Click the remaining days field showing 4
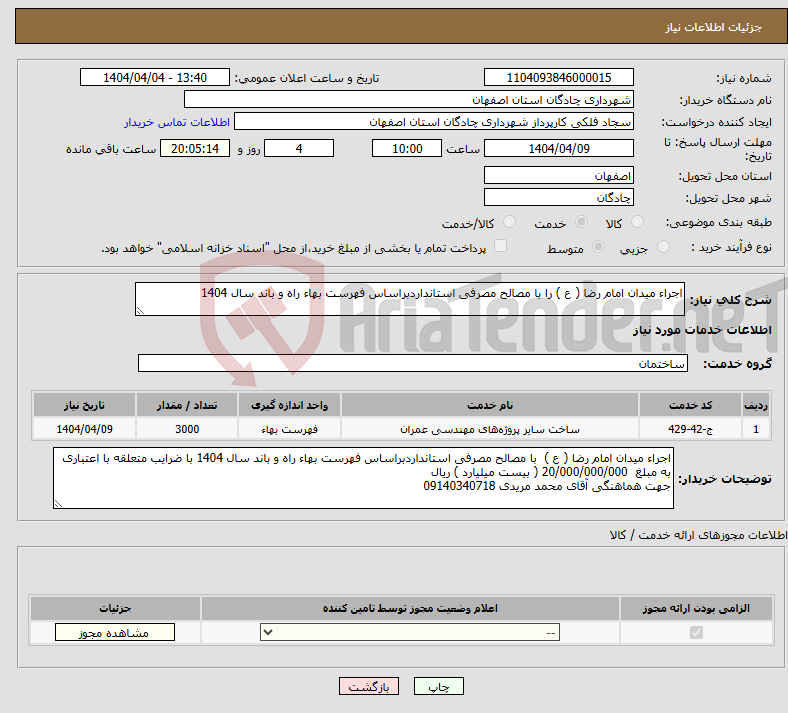 click(x=299, y=148)
